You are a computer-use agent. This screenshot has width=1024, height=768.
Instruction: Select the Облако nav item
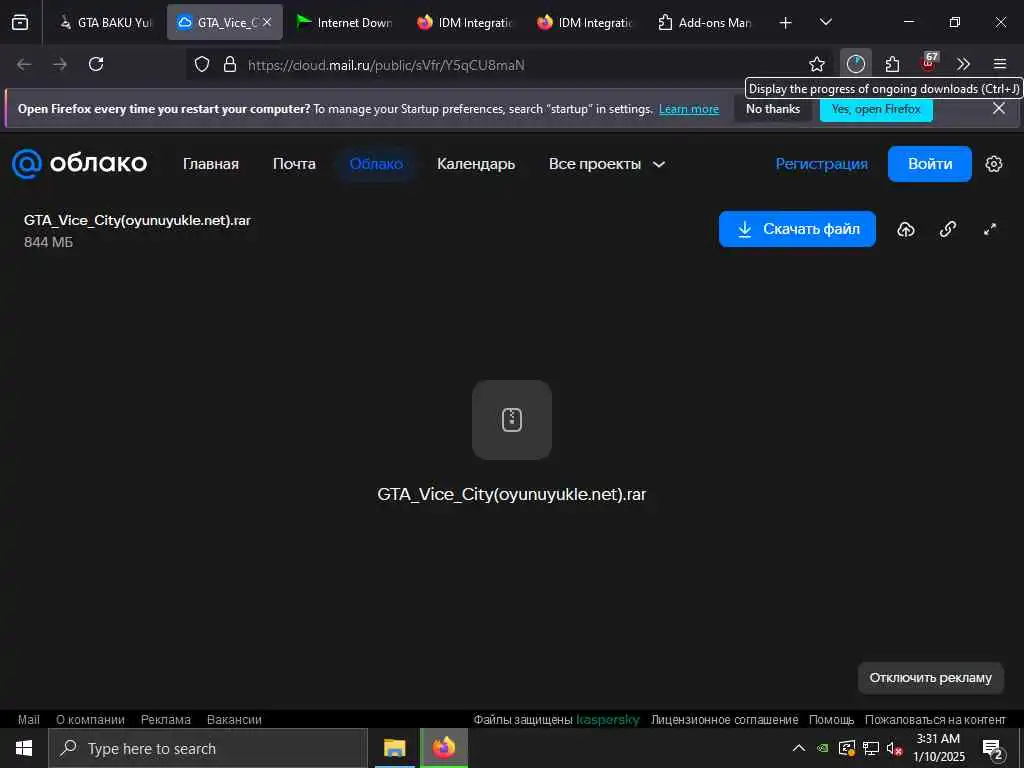[376, 164]
